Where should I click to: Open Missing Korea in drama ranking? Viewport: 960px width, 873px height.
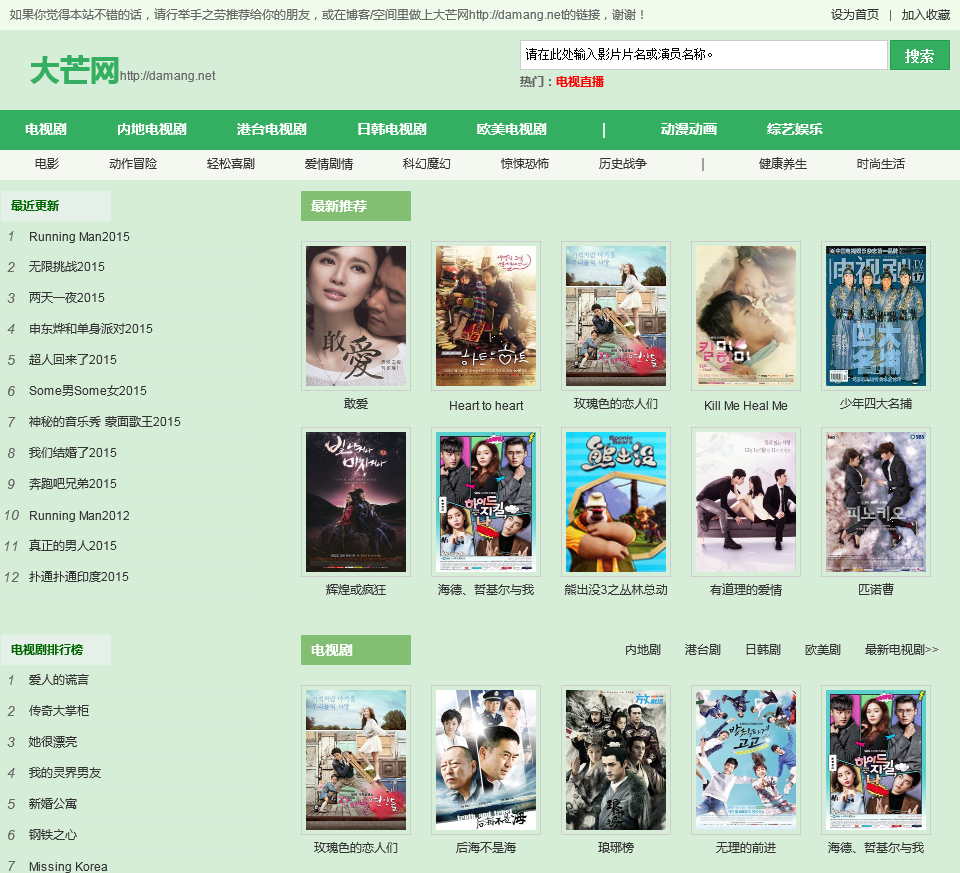[x=68, y=866]
